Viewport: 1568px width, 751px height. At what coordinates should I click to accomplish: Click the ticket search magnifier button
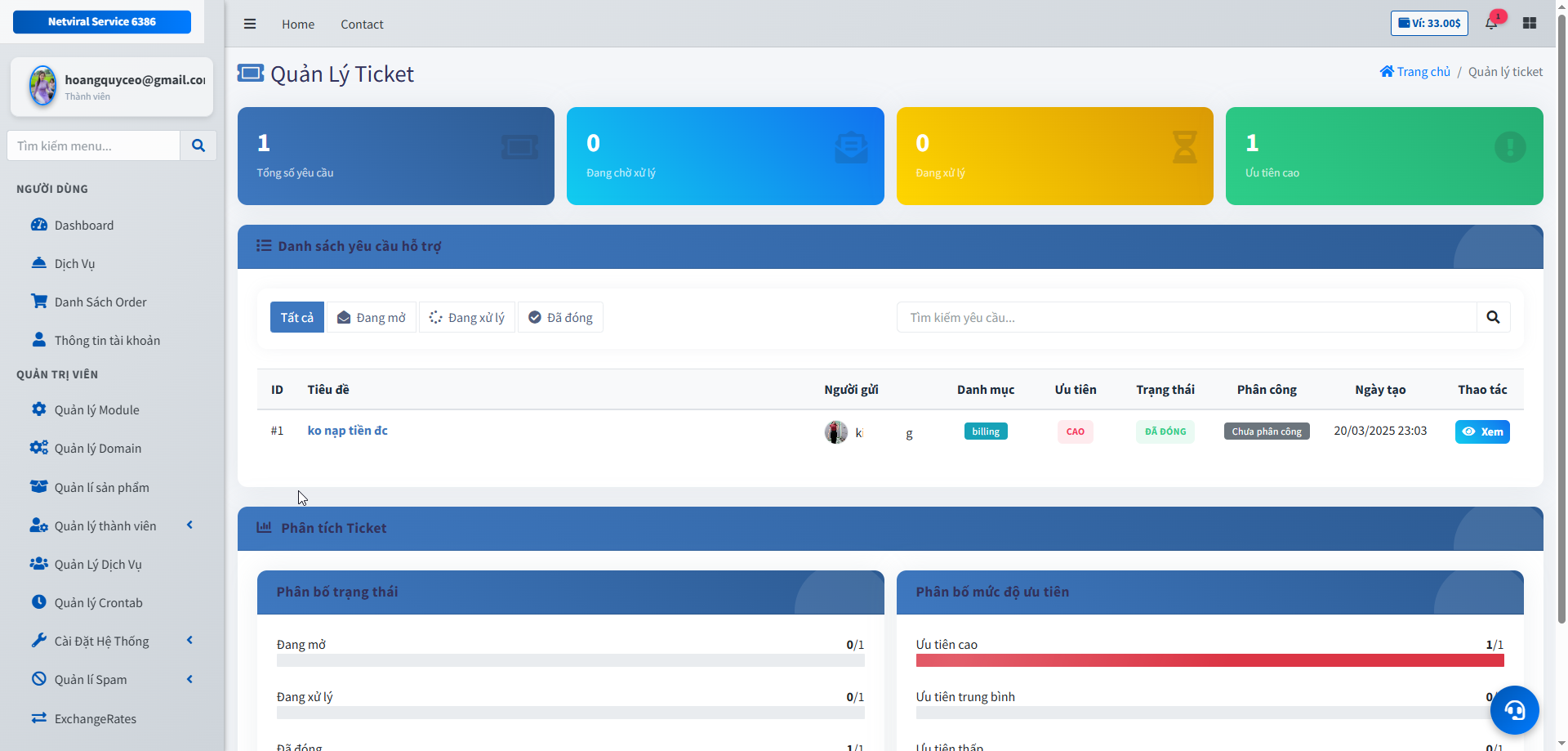tap(1493, 317)
